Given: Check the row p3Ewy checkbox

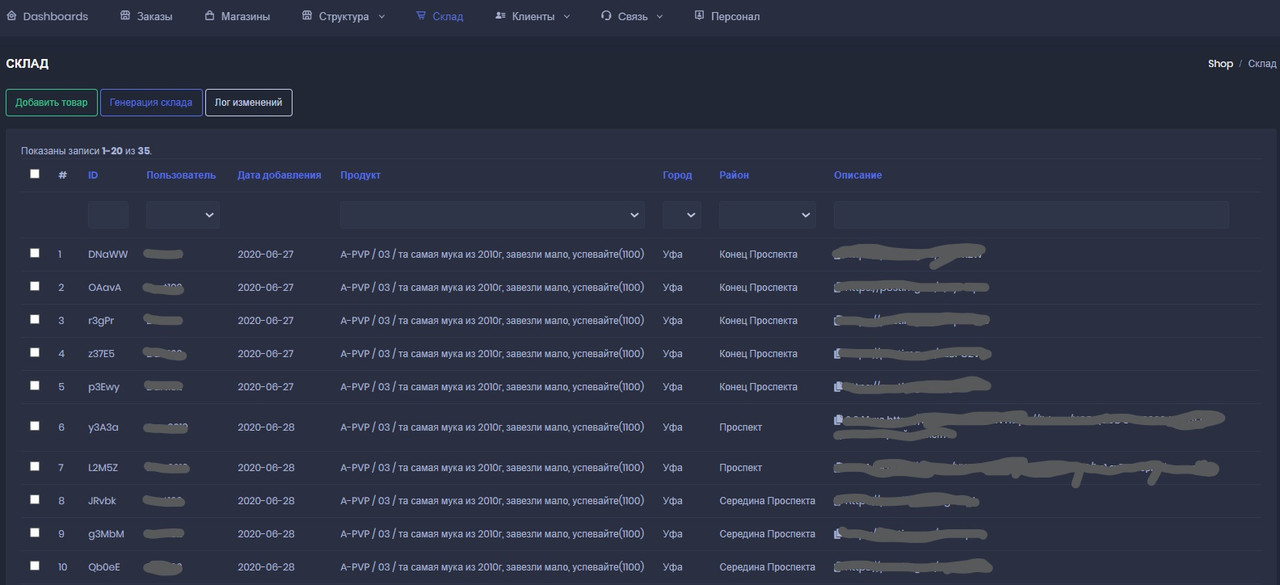Looking at the screenshot, I should 35,385.
